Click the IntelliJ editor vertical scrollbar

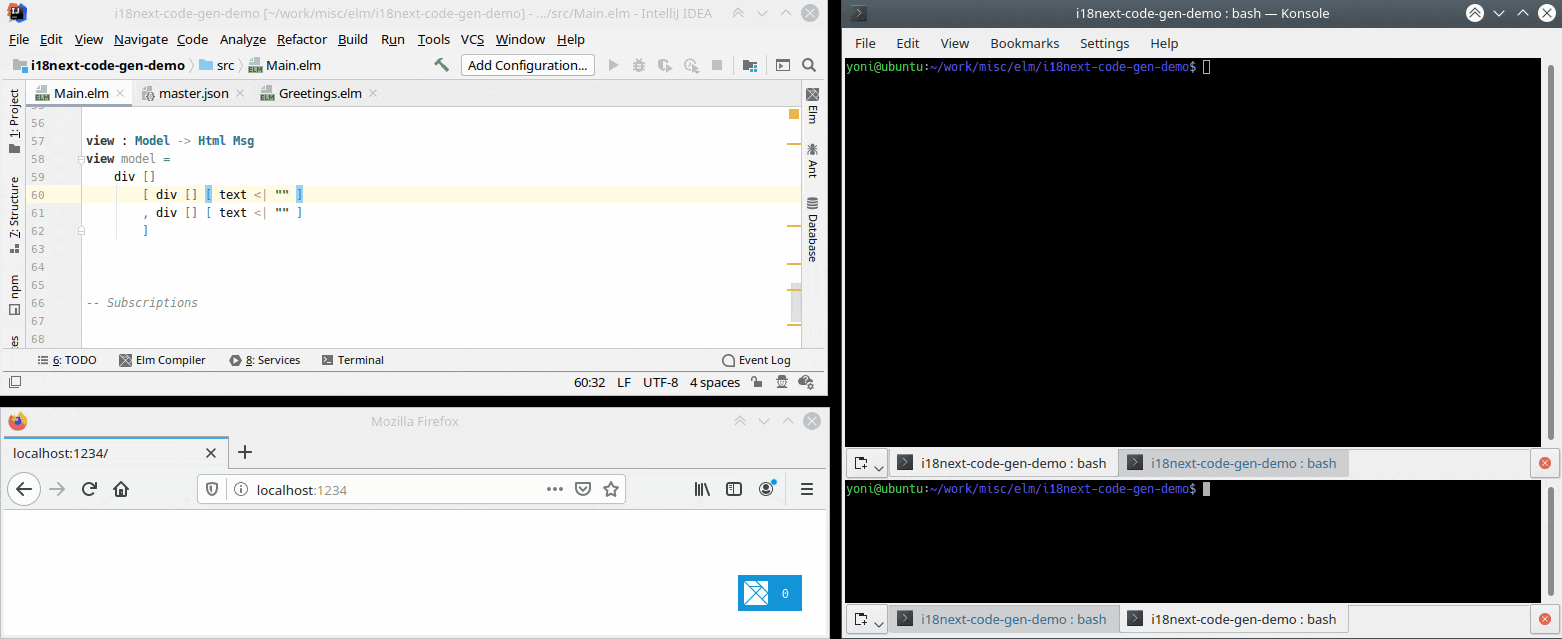[796, 303]
